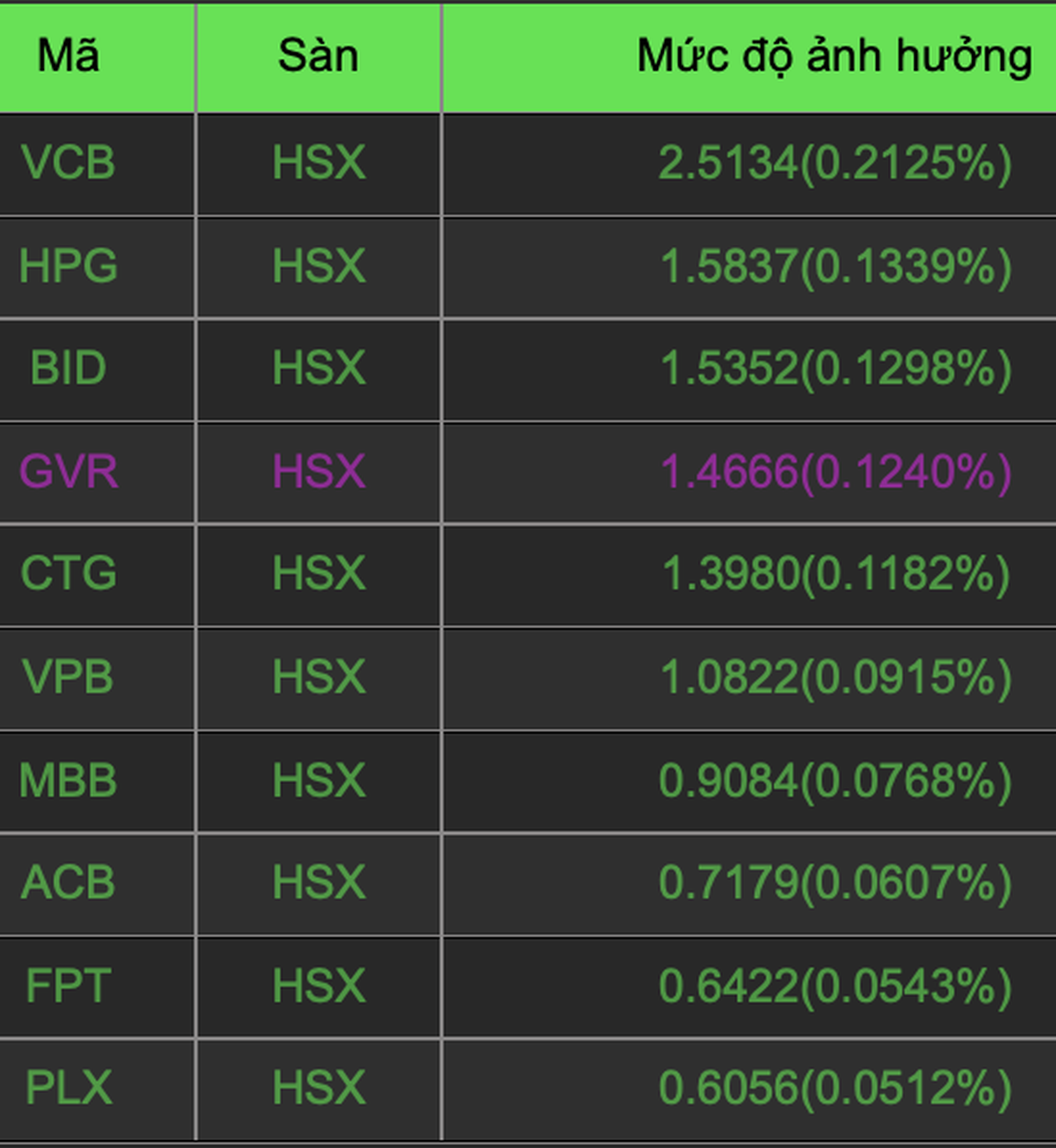The width and height of the screenshot is (1056, 1148).
Task: Open the PLX ticker symbol
Action: coord(69,1088)
